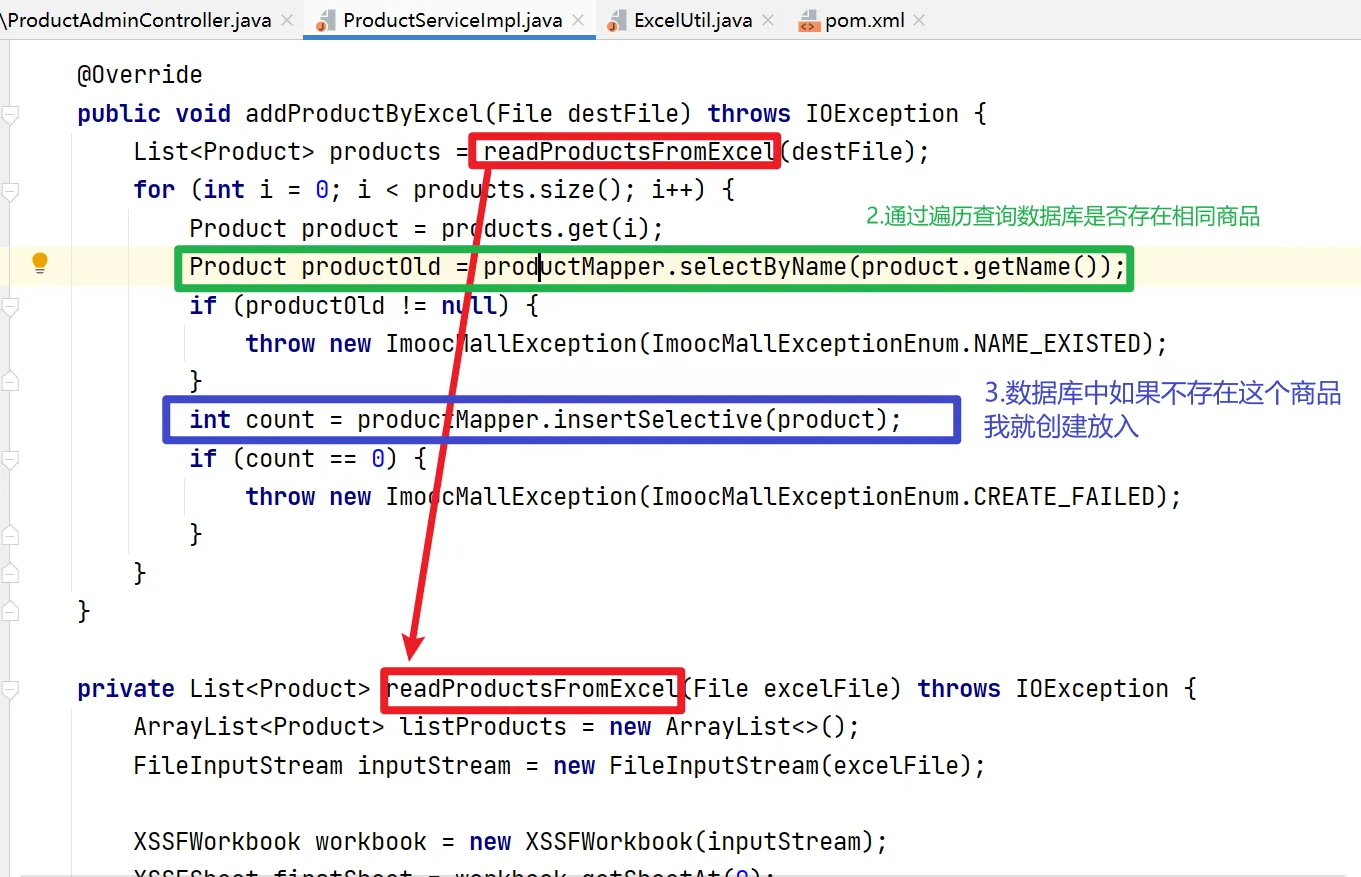Click the yellow lightbulb intention icon

click(x=40, y=264)
